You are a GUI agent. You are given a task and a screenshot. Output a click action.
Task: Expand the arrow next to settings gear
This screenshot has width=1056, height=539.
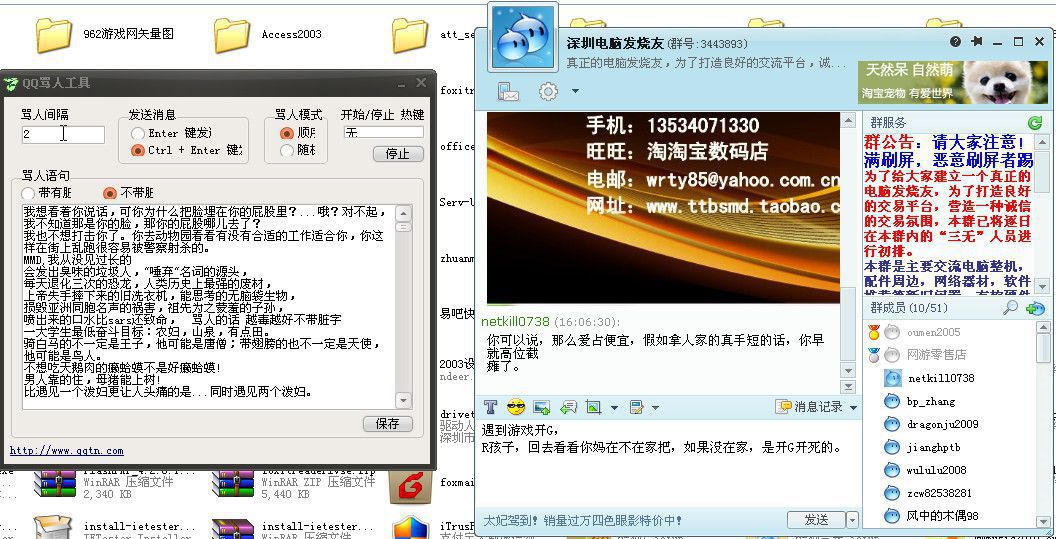(x=574, y=91)
